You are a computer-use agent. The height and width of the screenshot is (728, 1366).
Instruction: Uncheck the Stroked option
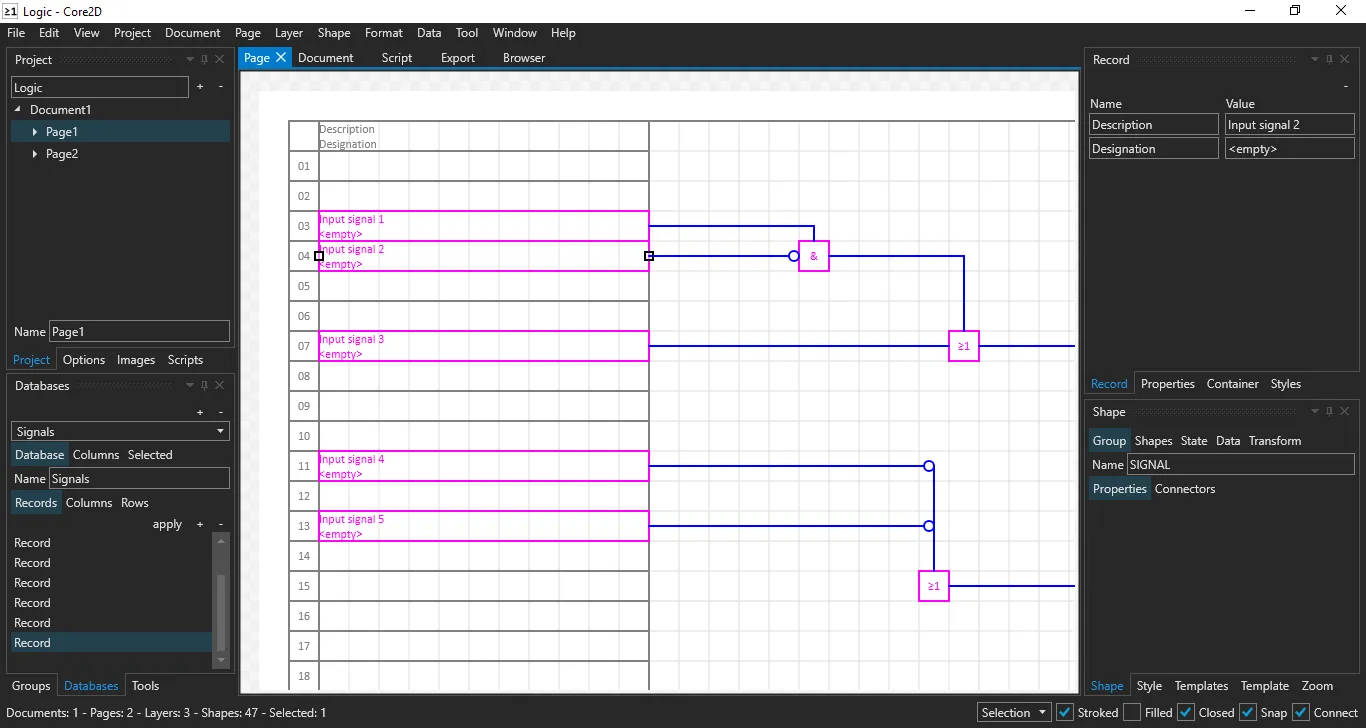(x=1066, y=712)
